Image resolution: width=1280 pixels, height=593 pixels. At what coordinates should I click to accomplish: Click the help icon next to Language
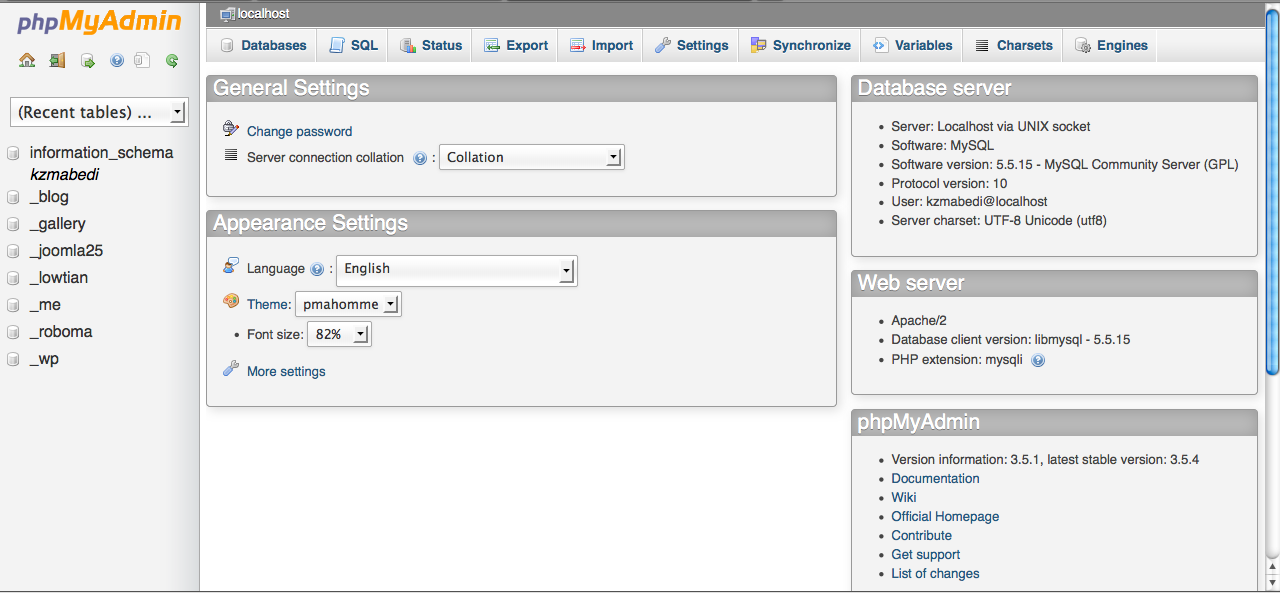(x=317, y=269)
